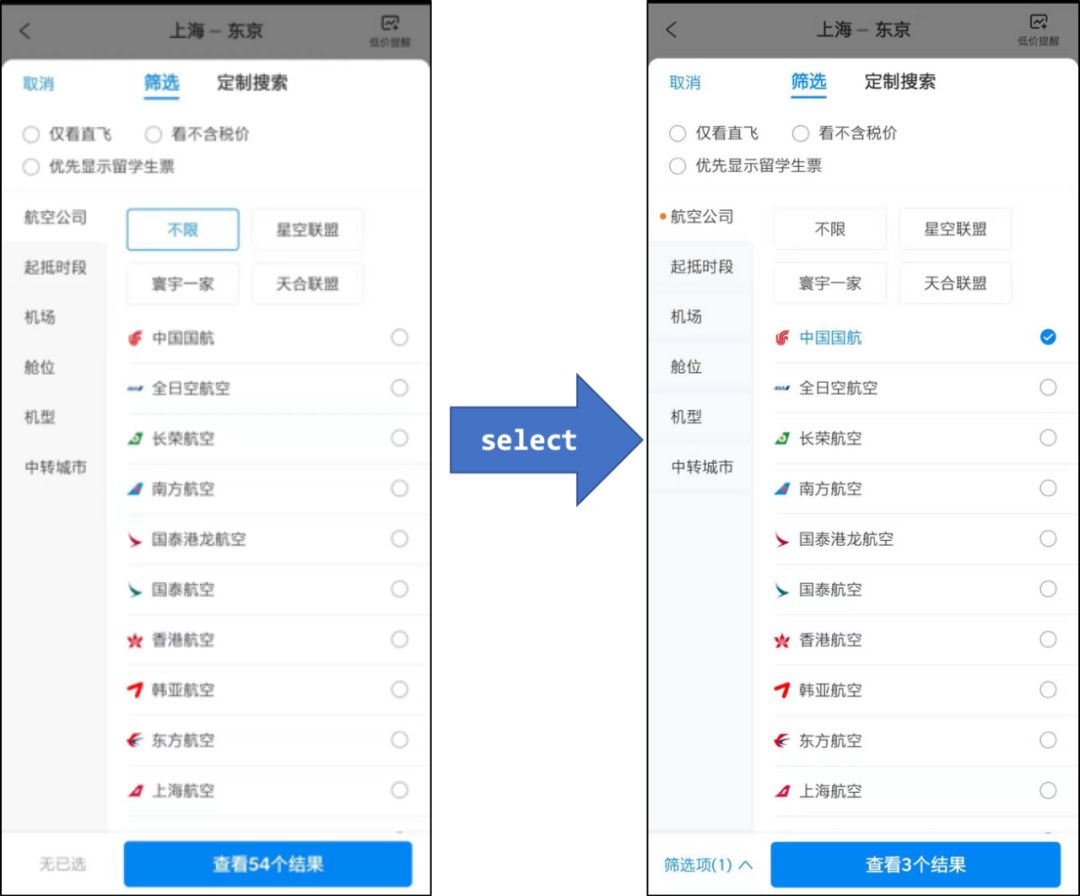Open low-price alert icon in left screen header

(390, 31)
